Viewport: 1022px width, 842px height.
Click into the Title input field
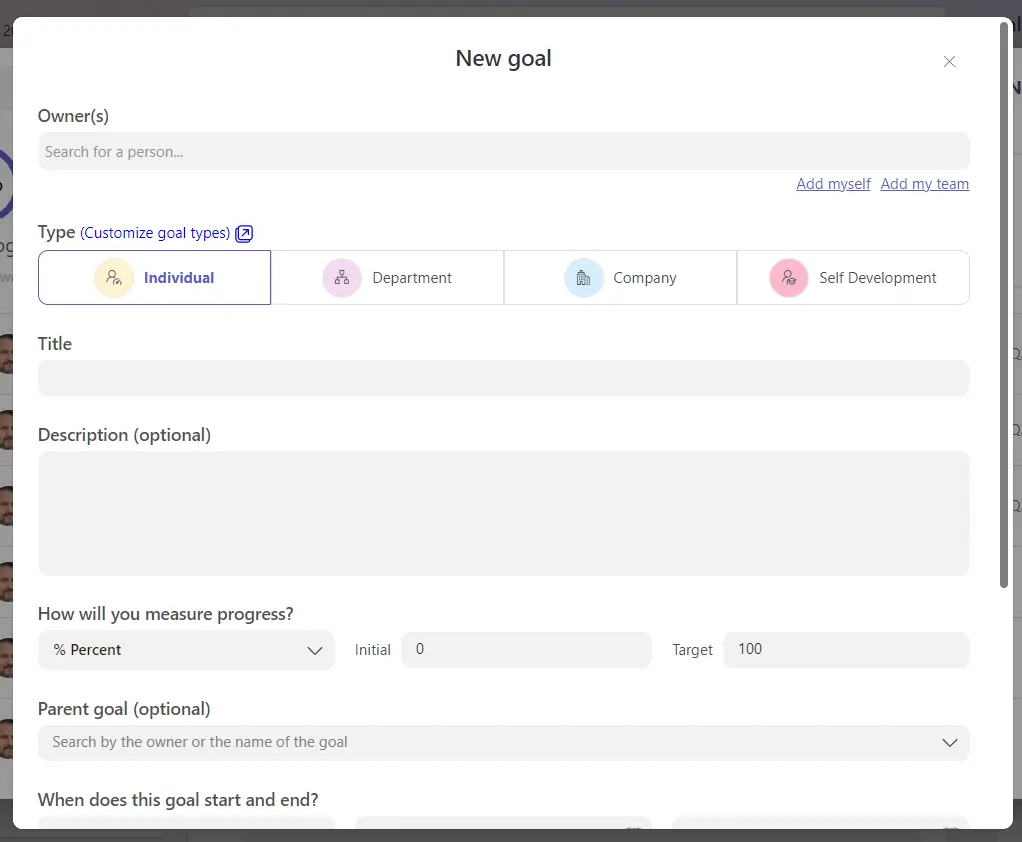point(503,378)
